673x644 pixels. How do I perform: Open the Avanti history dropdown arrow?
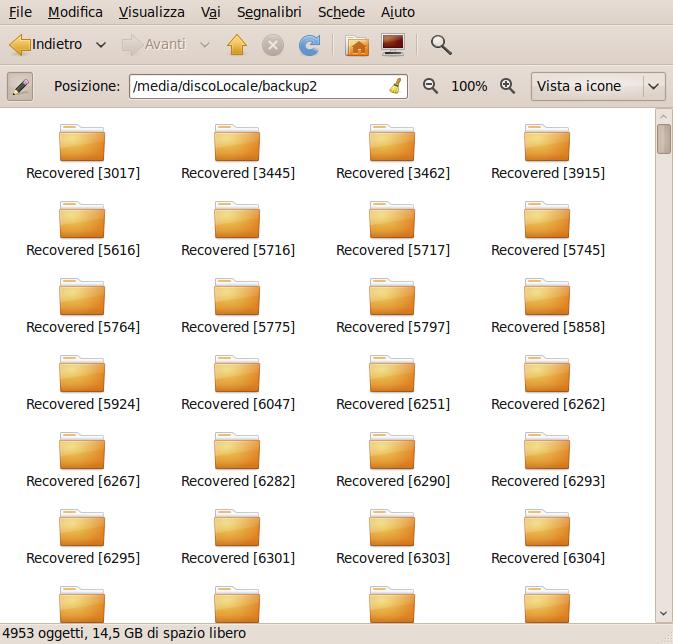(x=205, y=45)
